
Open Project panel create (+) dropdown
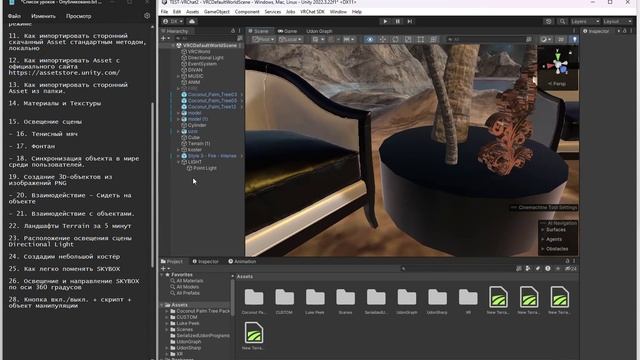tap(165, 269)
